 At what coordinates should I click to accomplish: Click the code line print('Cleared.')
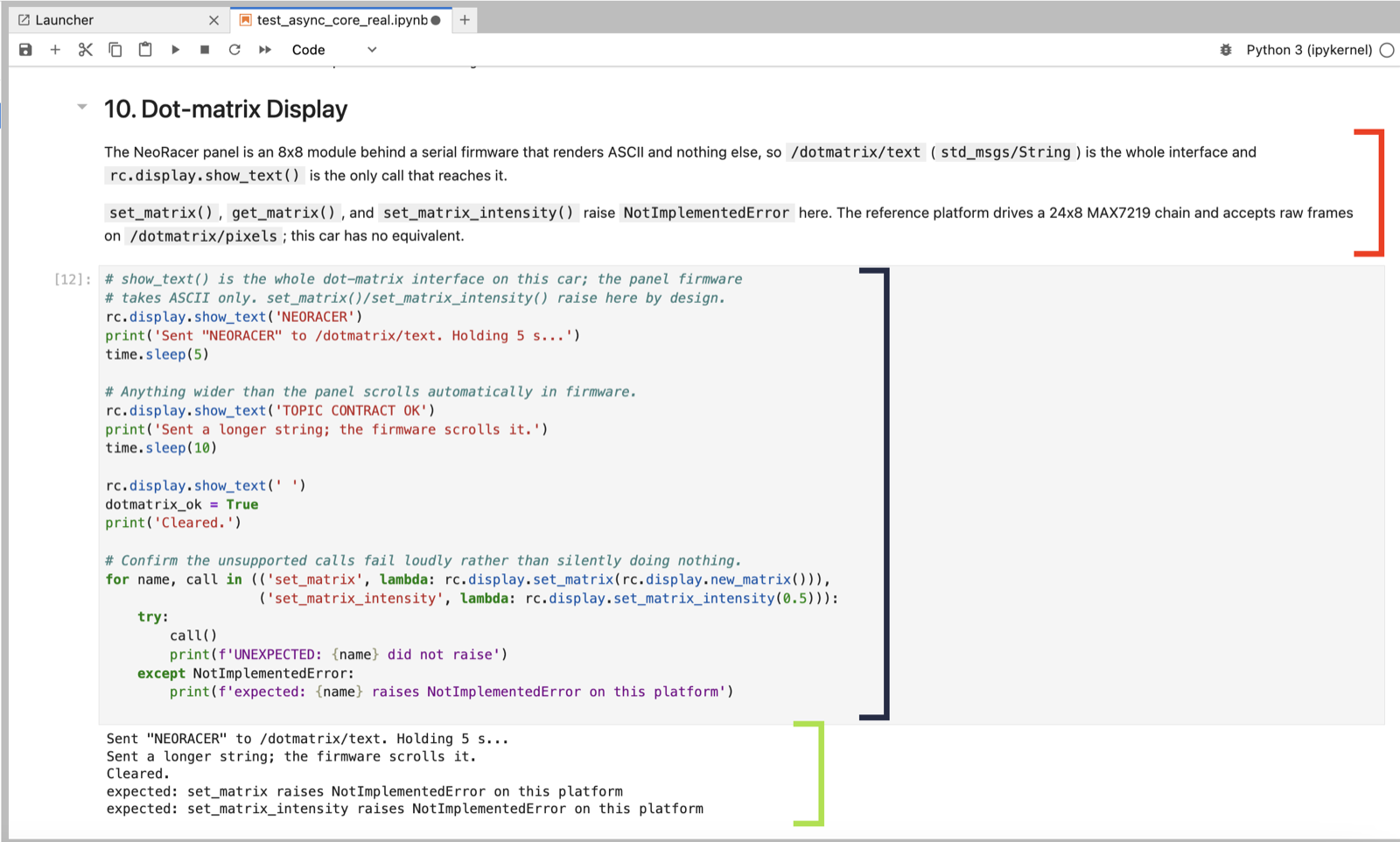(x=173, y=523)
